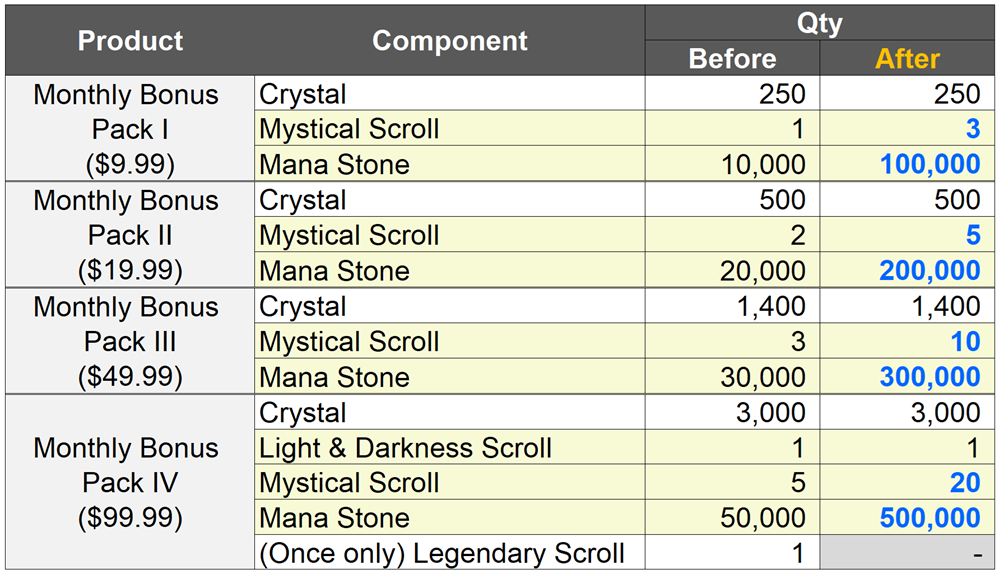Screen dimensions: 1000x574
Task: Click the Monthly Bonus Pack II ($19.99) cell
Action: (x=126, y=235)
